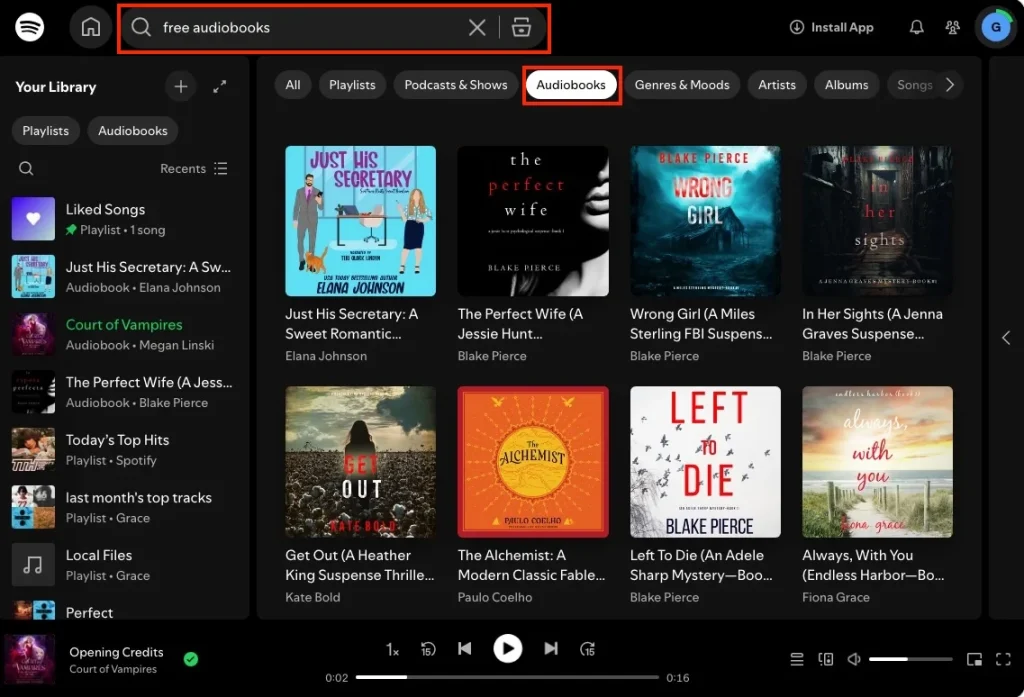Skip back 15 seconds
Screen dimensions: 1024x697
tap(428, 649)
